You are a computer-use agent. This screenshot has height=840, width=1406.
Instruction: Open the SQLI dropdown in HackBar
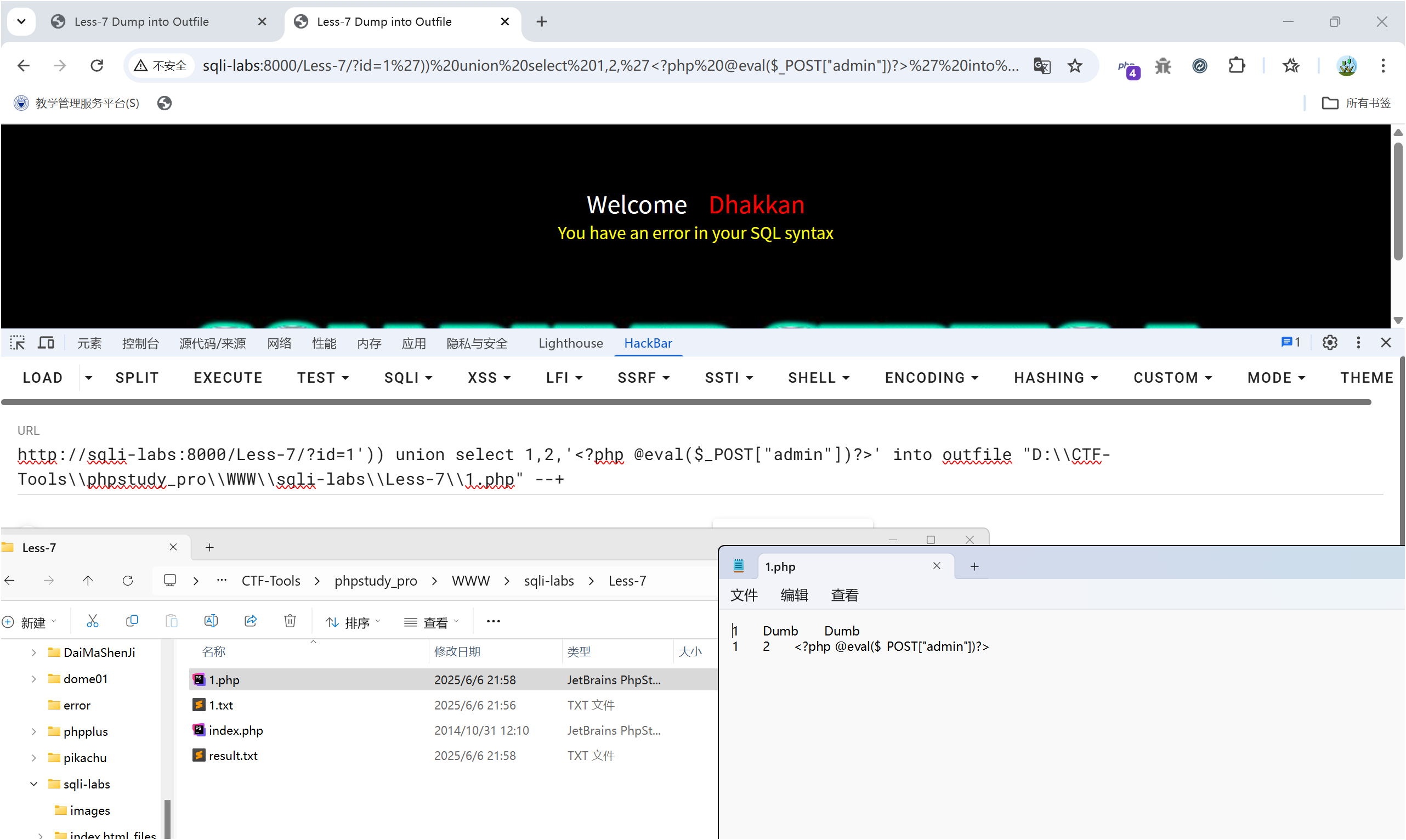pos(407,378)
